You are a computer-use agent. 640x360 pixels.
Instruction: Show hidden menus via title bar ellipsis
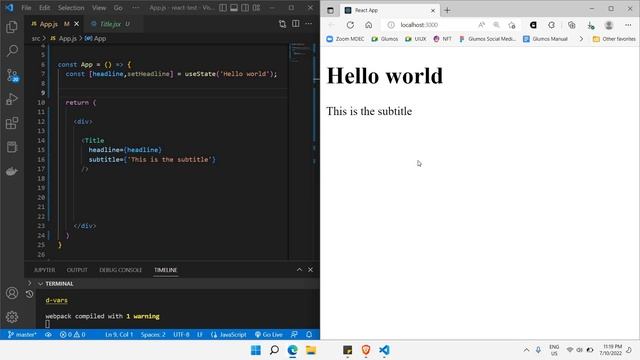(x=136, y=8)
